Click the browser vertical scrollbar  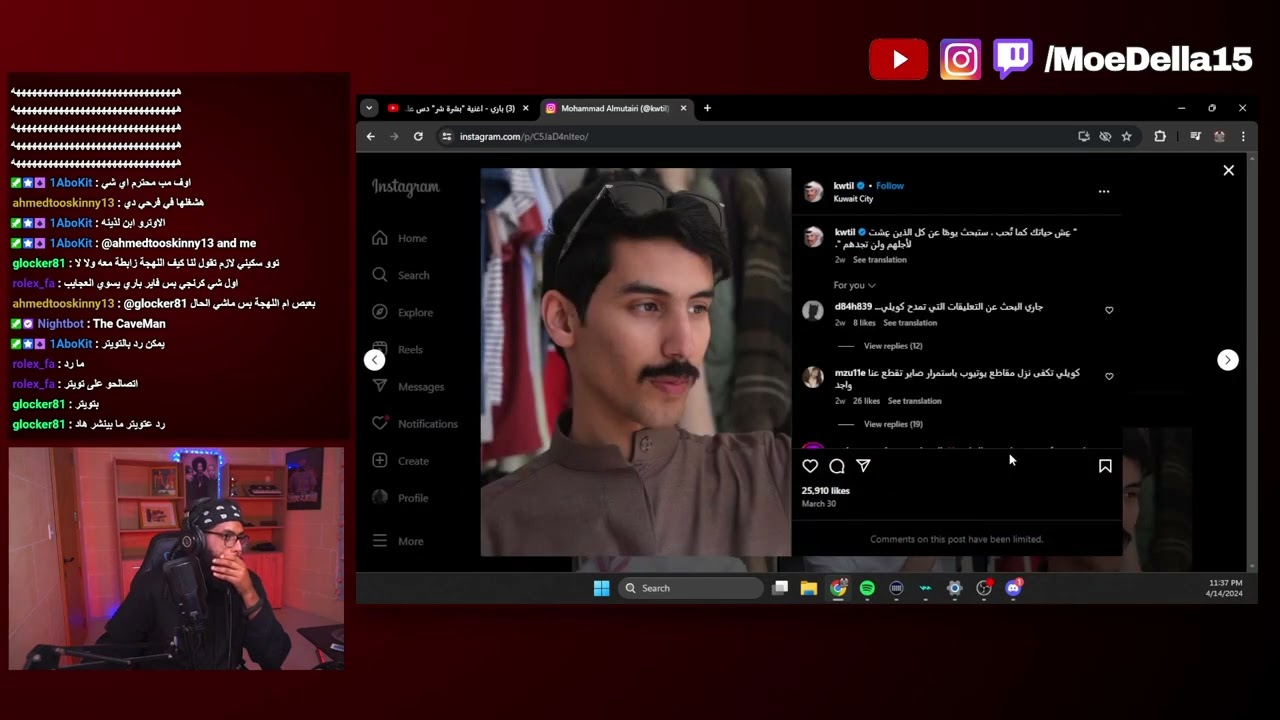(1252, 362)
